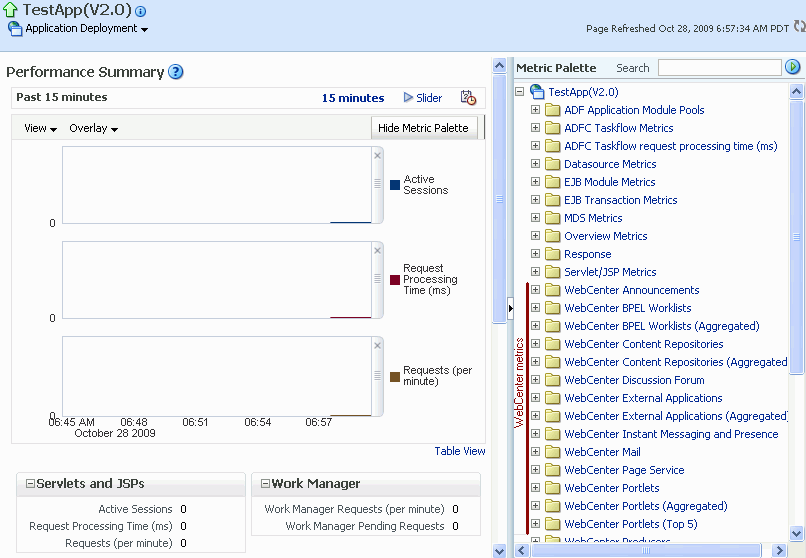The image size is (806, 558).
Task: Click the info icon next to TestApp(V2.0)
Action: (x=140, y=11)
